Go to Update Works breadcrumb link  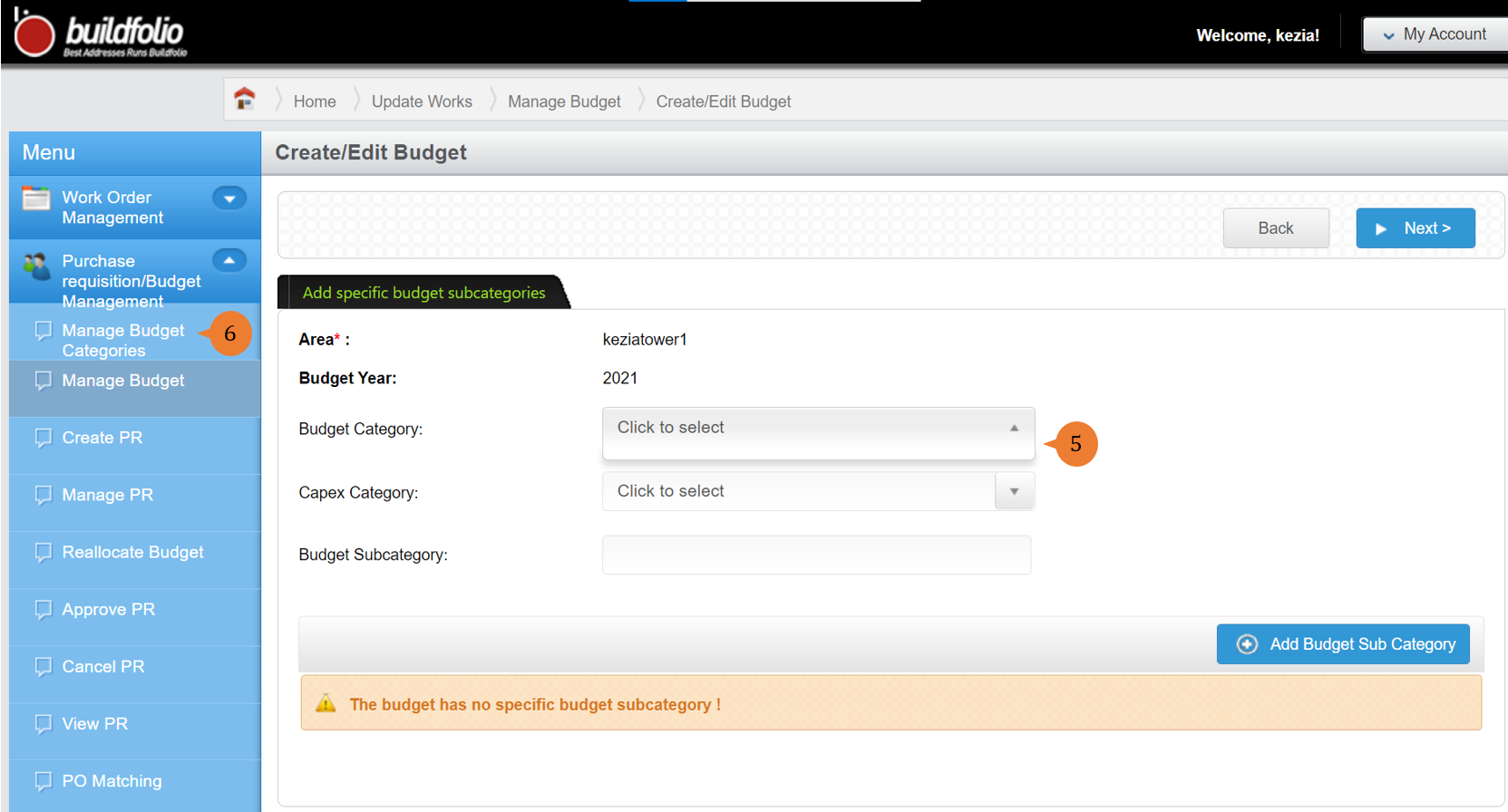coord(422,101)
